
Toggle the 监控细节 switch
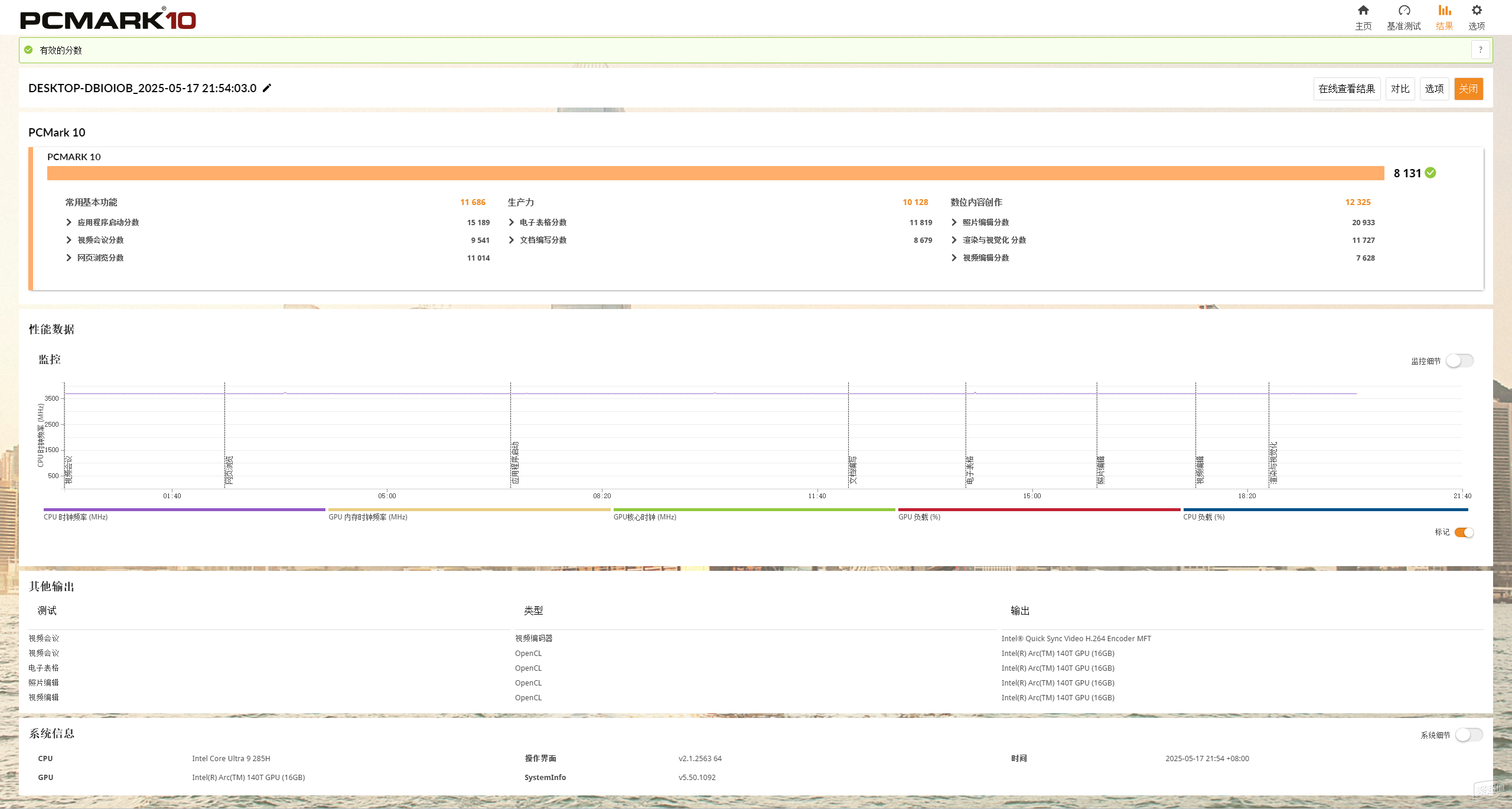point(1459,360)
